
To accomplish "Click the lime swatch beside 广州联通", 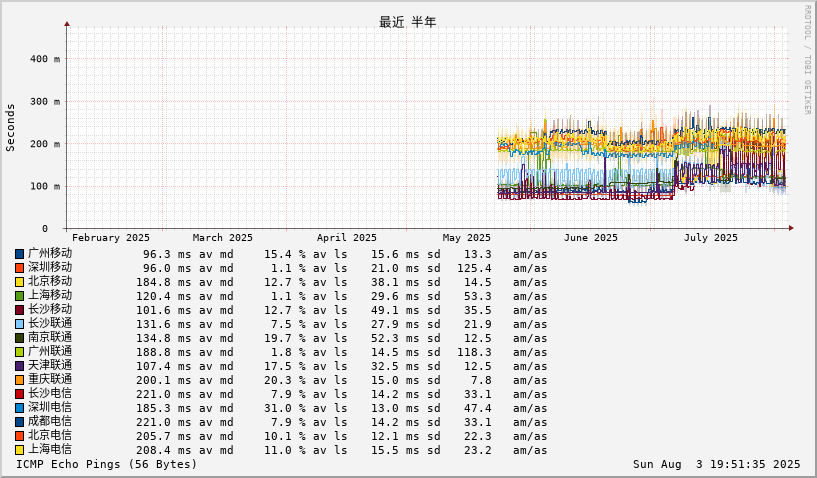I will coord(19,352).
